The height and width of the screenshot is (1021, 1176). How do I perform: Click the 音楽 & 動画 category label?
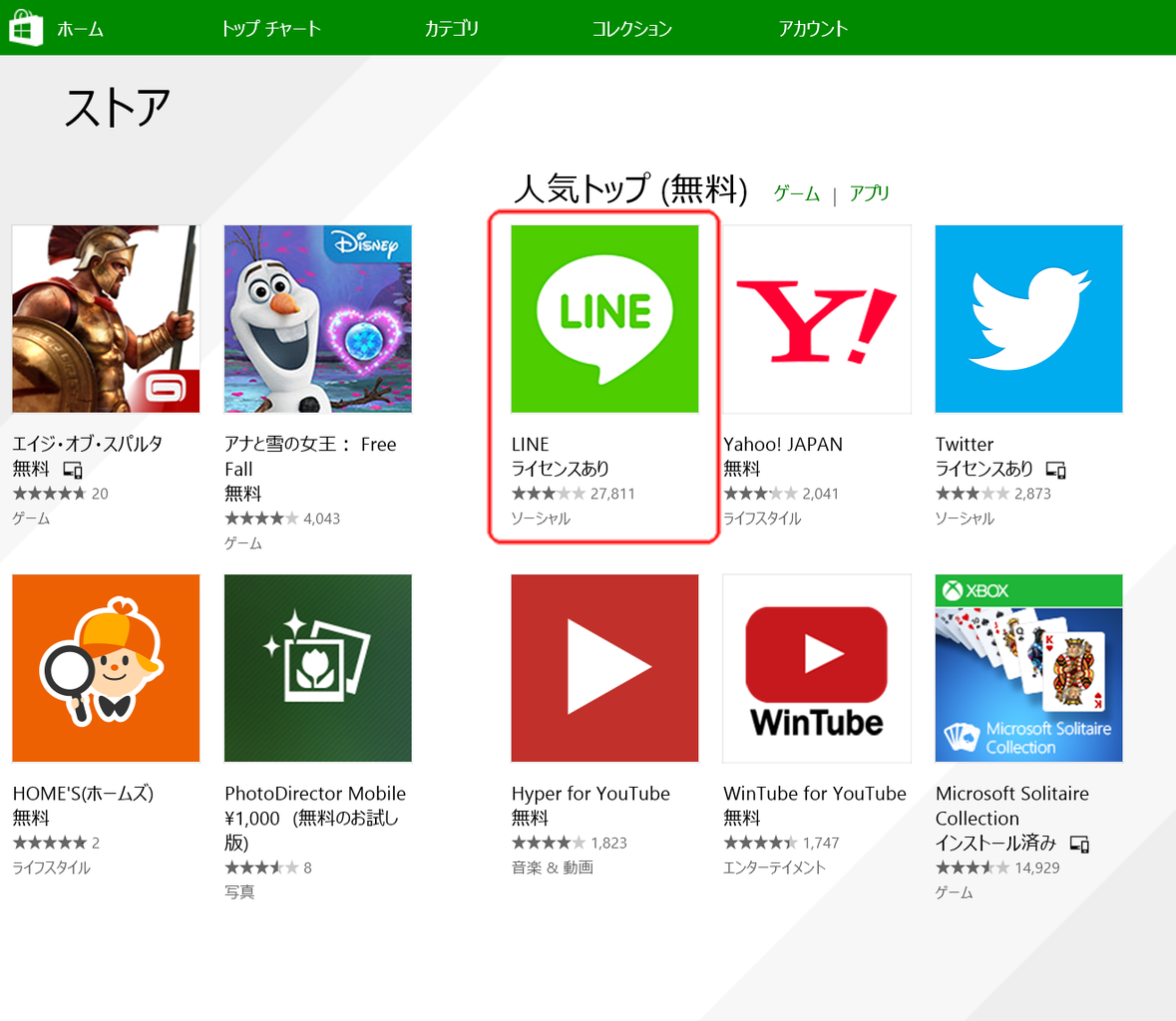coord(553,867)
